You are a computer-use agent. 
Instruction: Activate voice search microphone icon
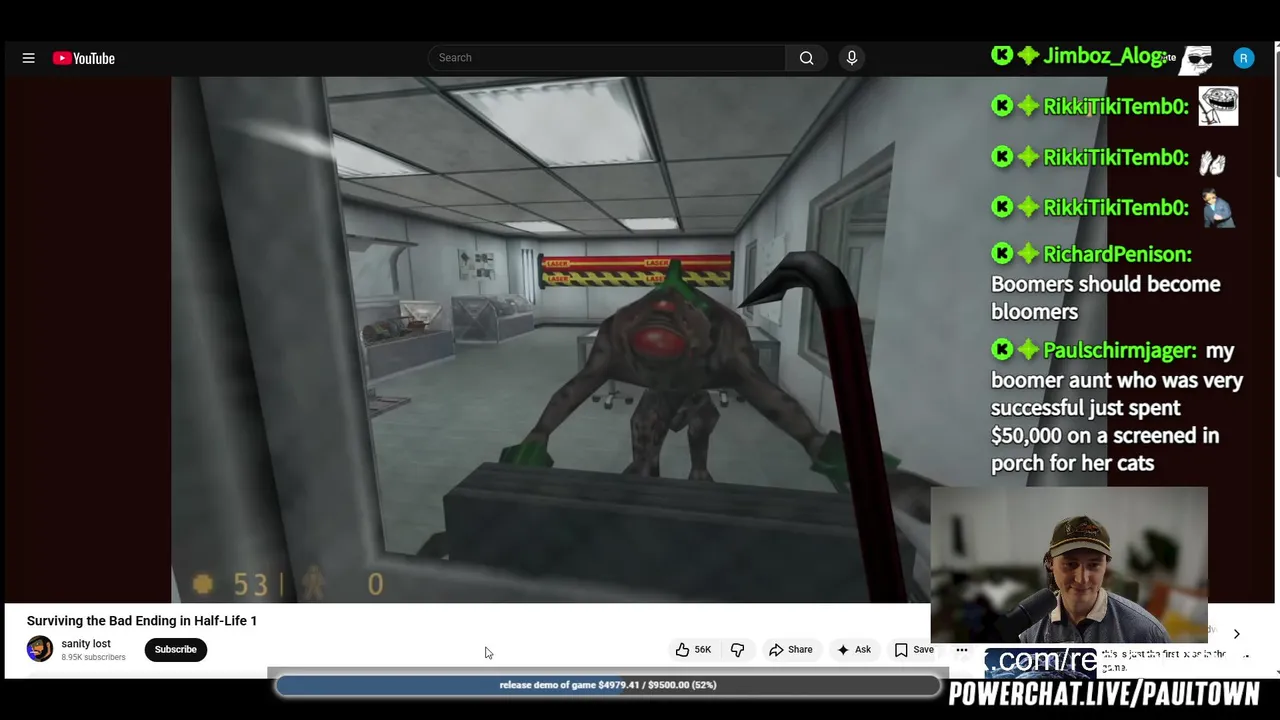(x=852, y=58)
